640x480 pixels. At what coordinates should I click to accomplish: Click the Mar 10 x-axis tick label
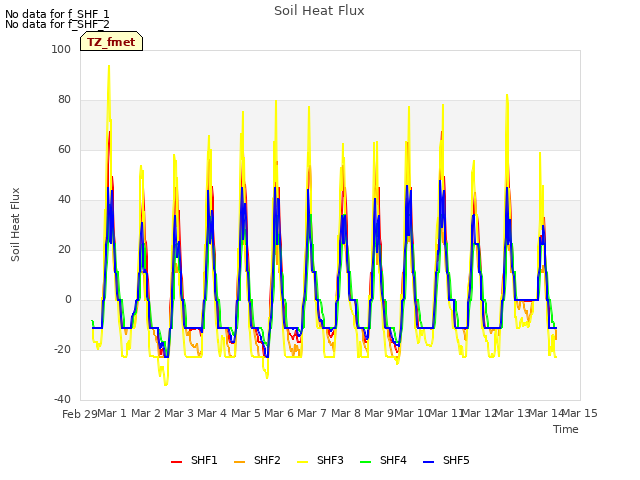pyautogui.click(x=412, y=413)
